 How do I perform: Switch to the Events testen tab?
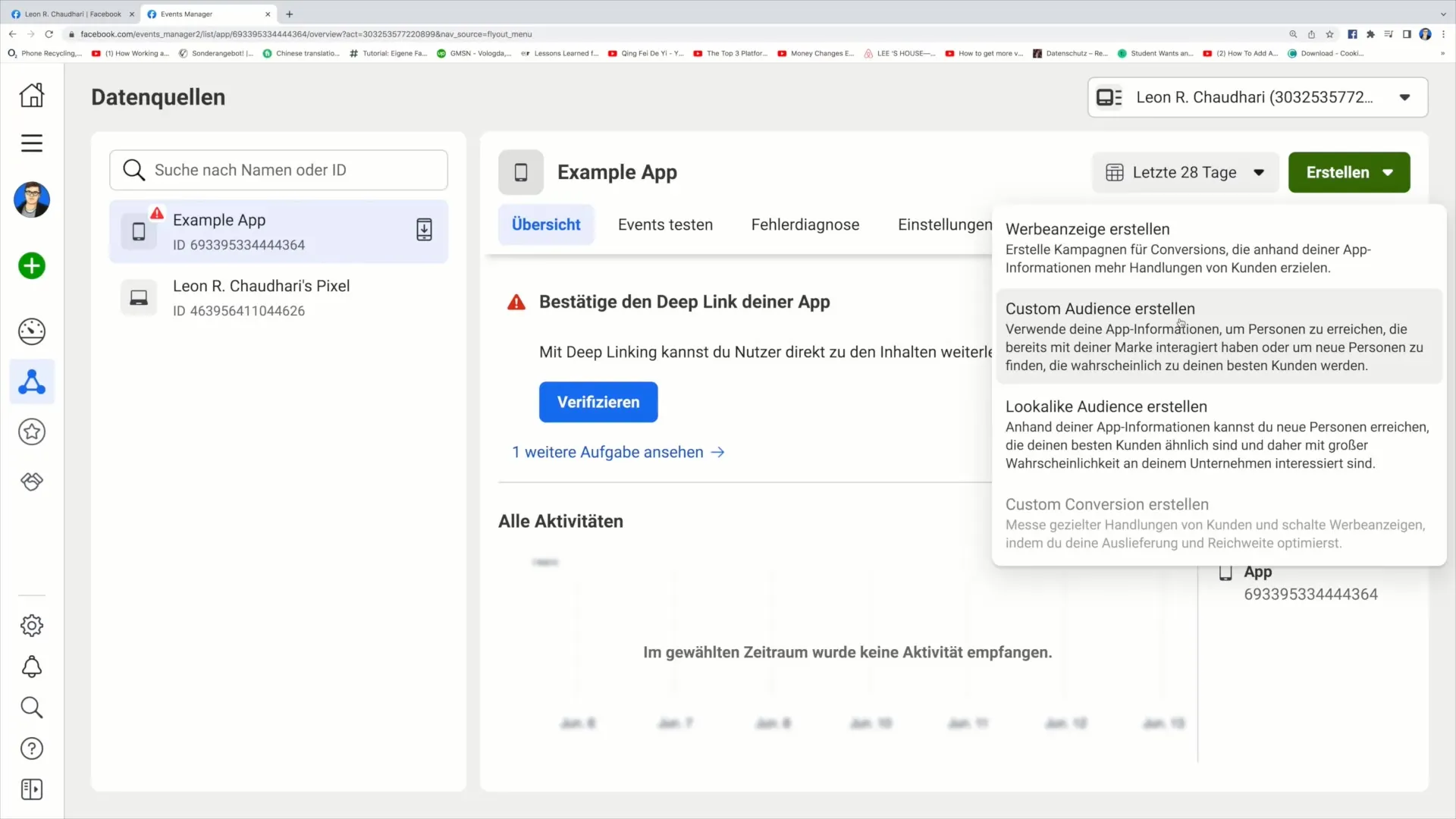pyautogui.click(x=665, y=224)
